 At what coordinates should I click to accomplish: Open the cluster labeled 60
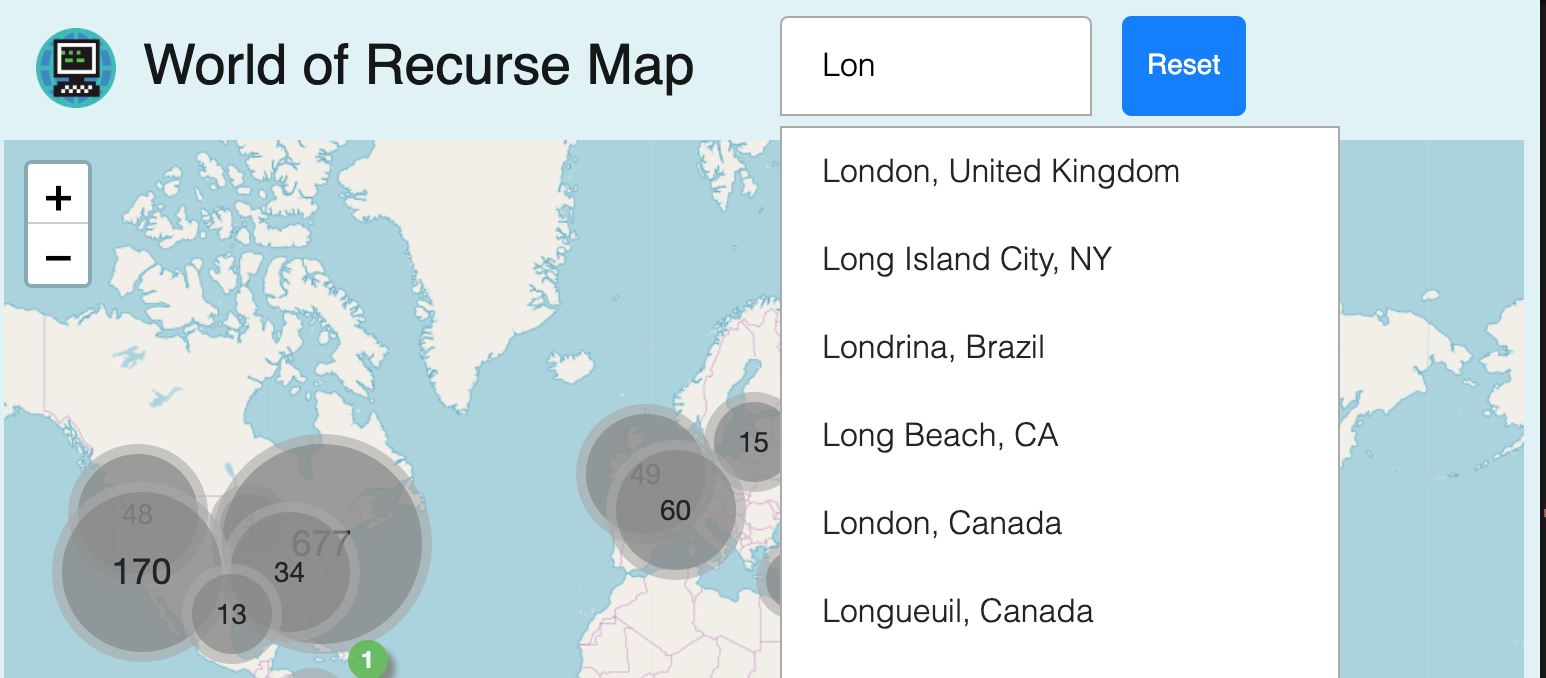pyautogui.click(x=675, y=510)
